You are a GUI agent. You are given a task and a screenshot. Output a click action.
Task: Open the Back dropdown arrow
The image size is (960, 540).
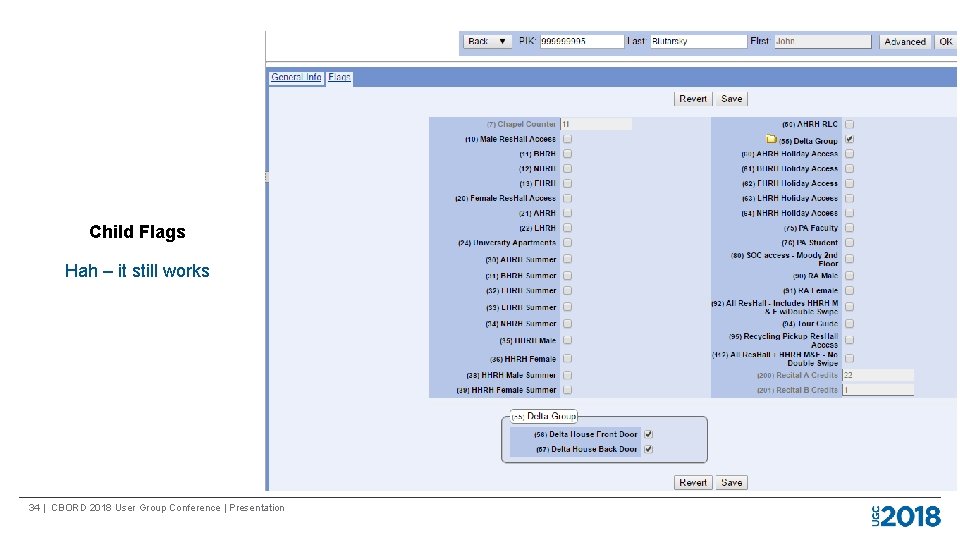(502, 41)
